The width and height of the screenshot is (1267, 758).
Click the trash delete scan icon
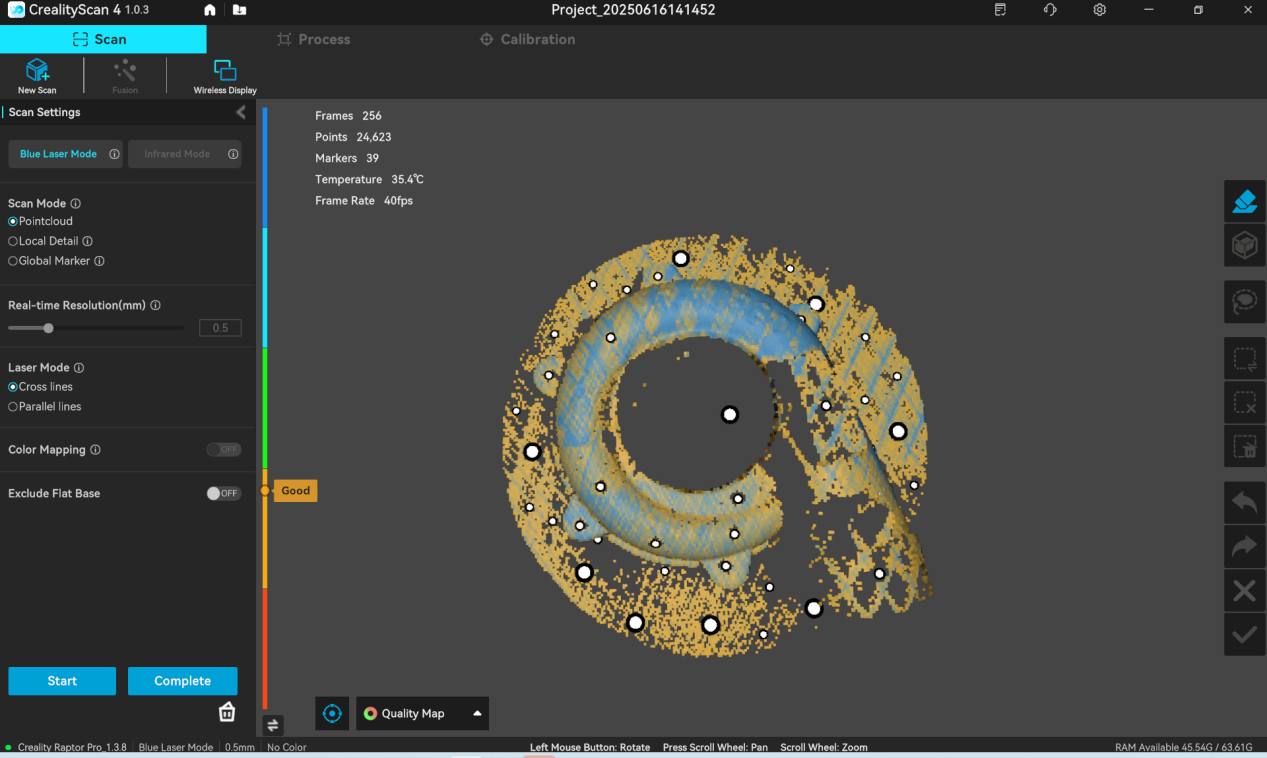click(x=227, y=712)
